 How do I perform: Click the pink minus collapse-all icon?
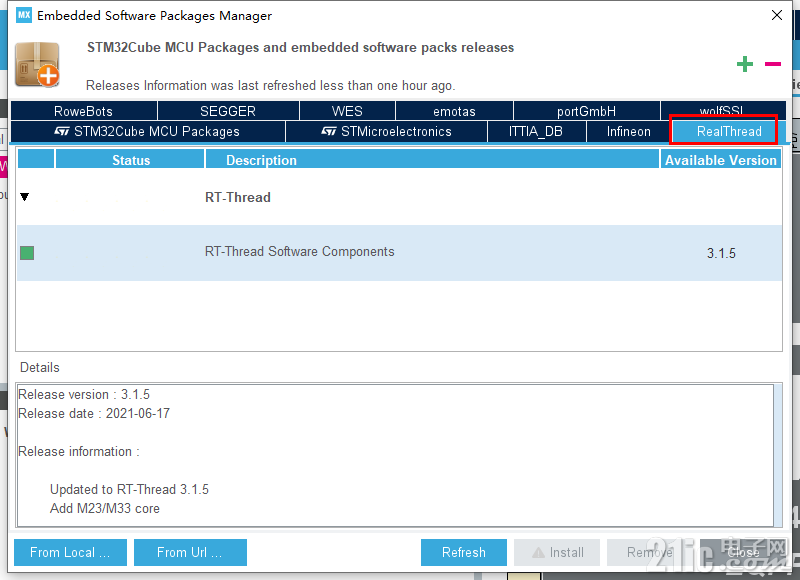[773, 64]
